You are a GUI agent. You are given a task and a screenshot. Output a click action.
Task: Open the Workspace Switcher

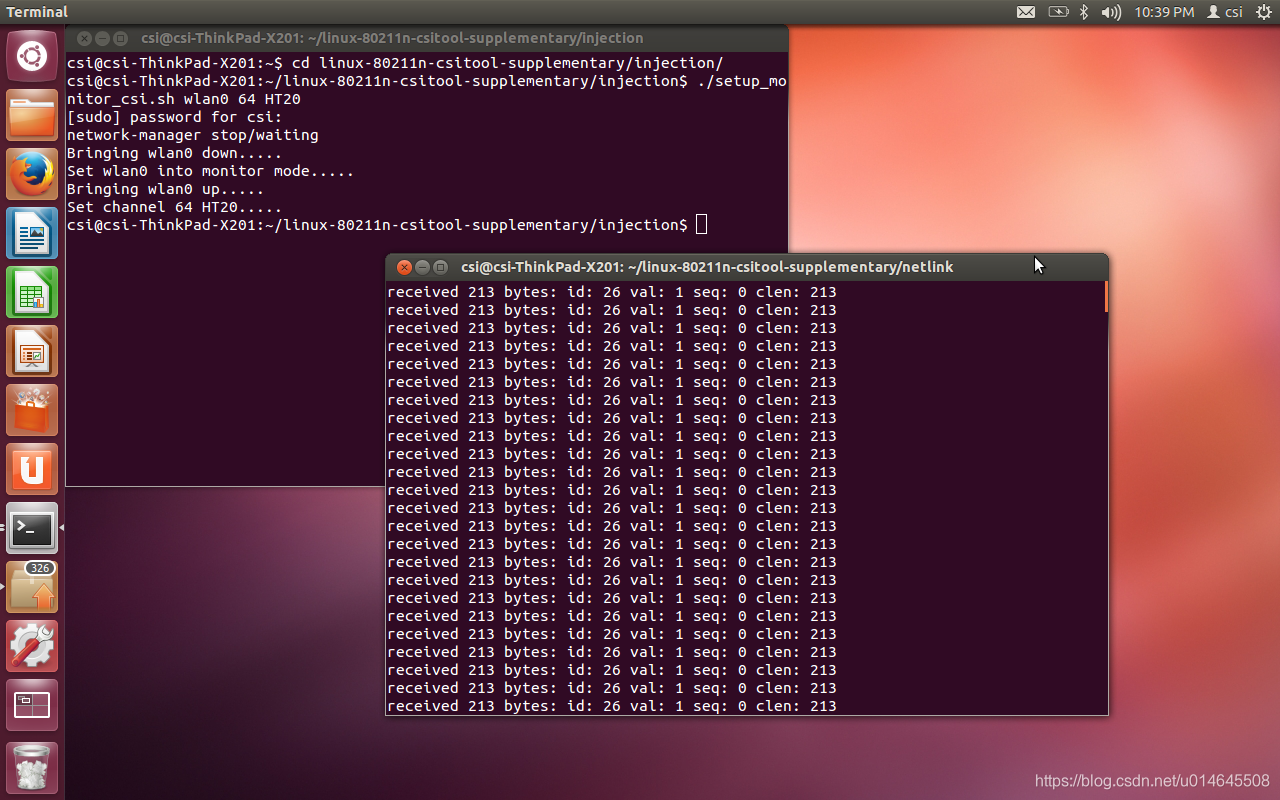[x=32, y=705]
